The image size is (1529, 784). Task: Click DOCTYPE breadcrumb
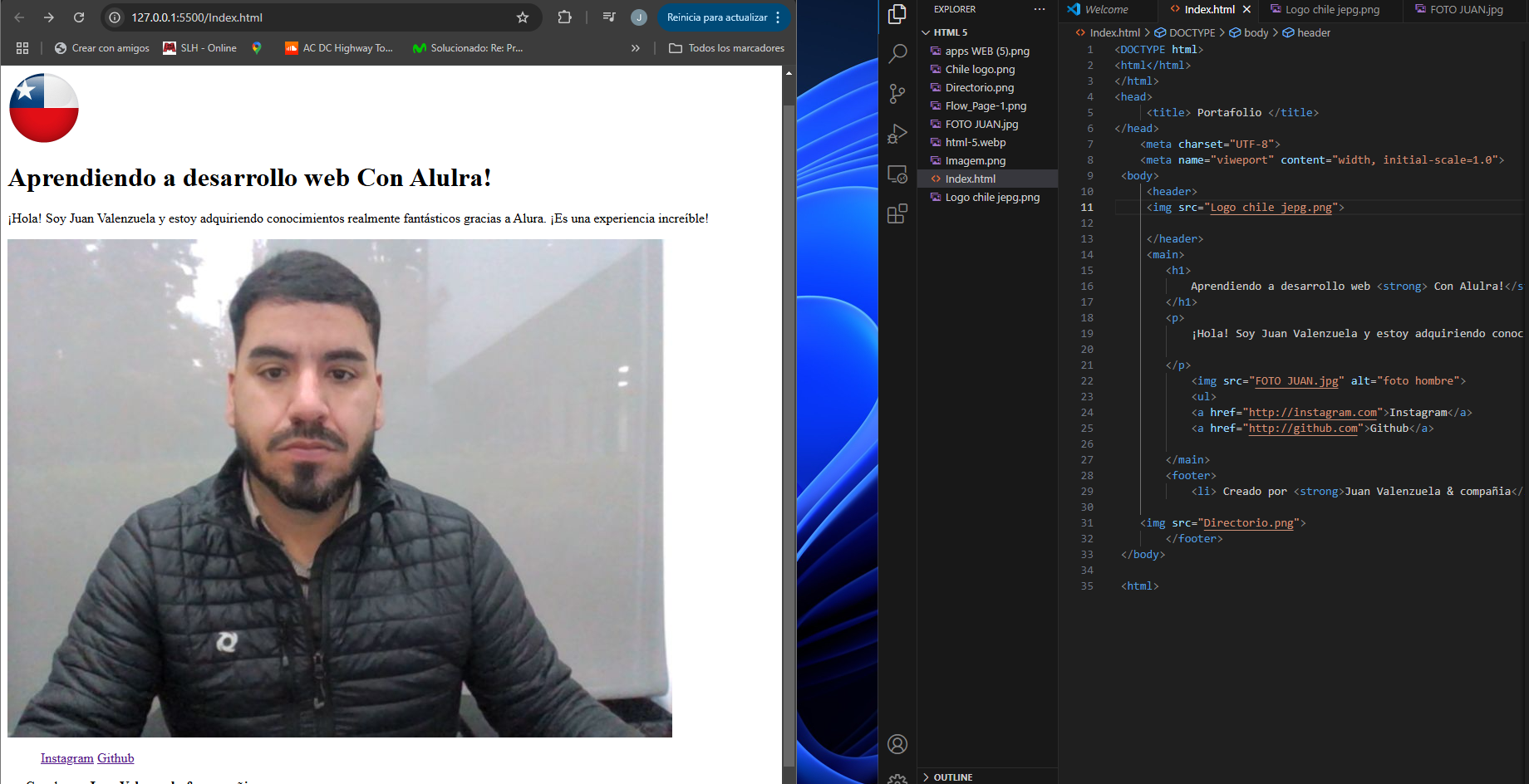click(1192, 32)
